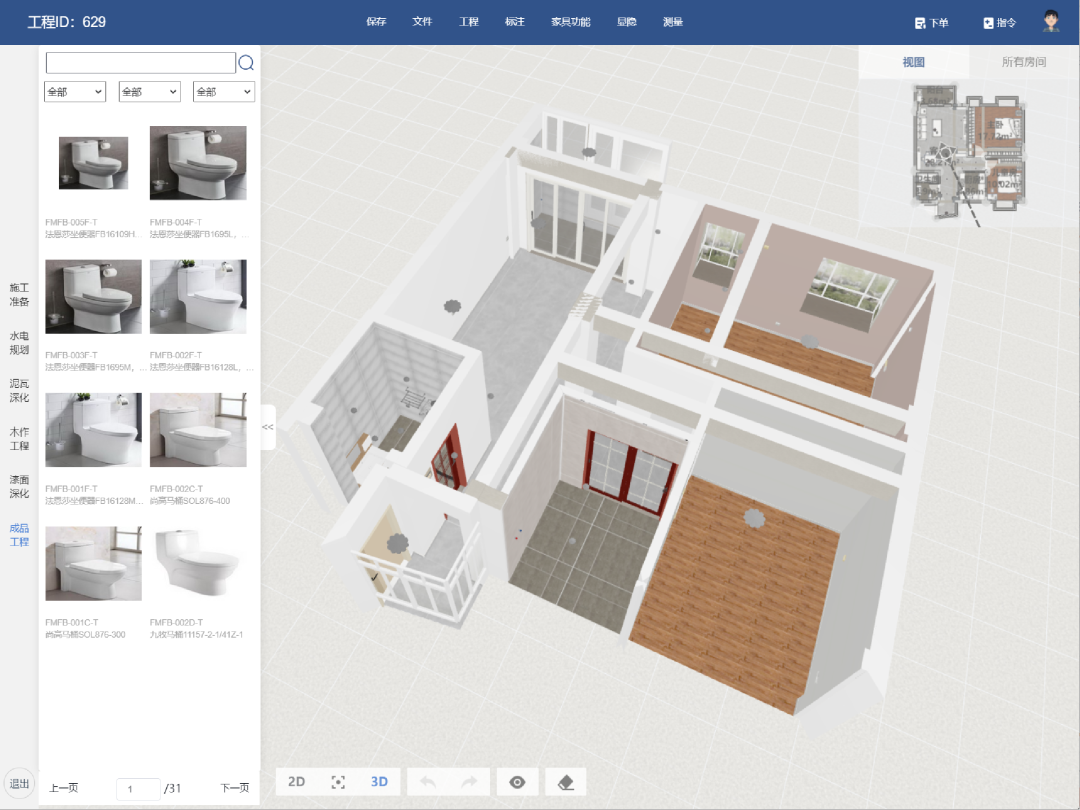Toggle visibility with the eye icon

tap(517, 782)
